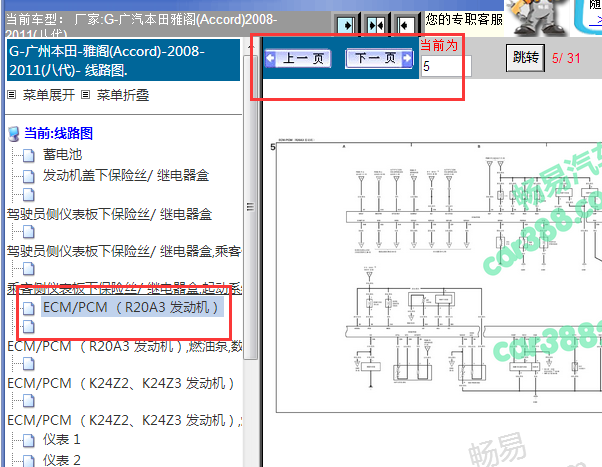Image resolution: width=602 pixels, height=467 pixels.
Task: Click the page icon beside 仪表 2
Action: 28,460
